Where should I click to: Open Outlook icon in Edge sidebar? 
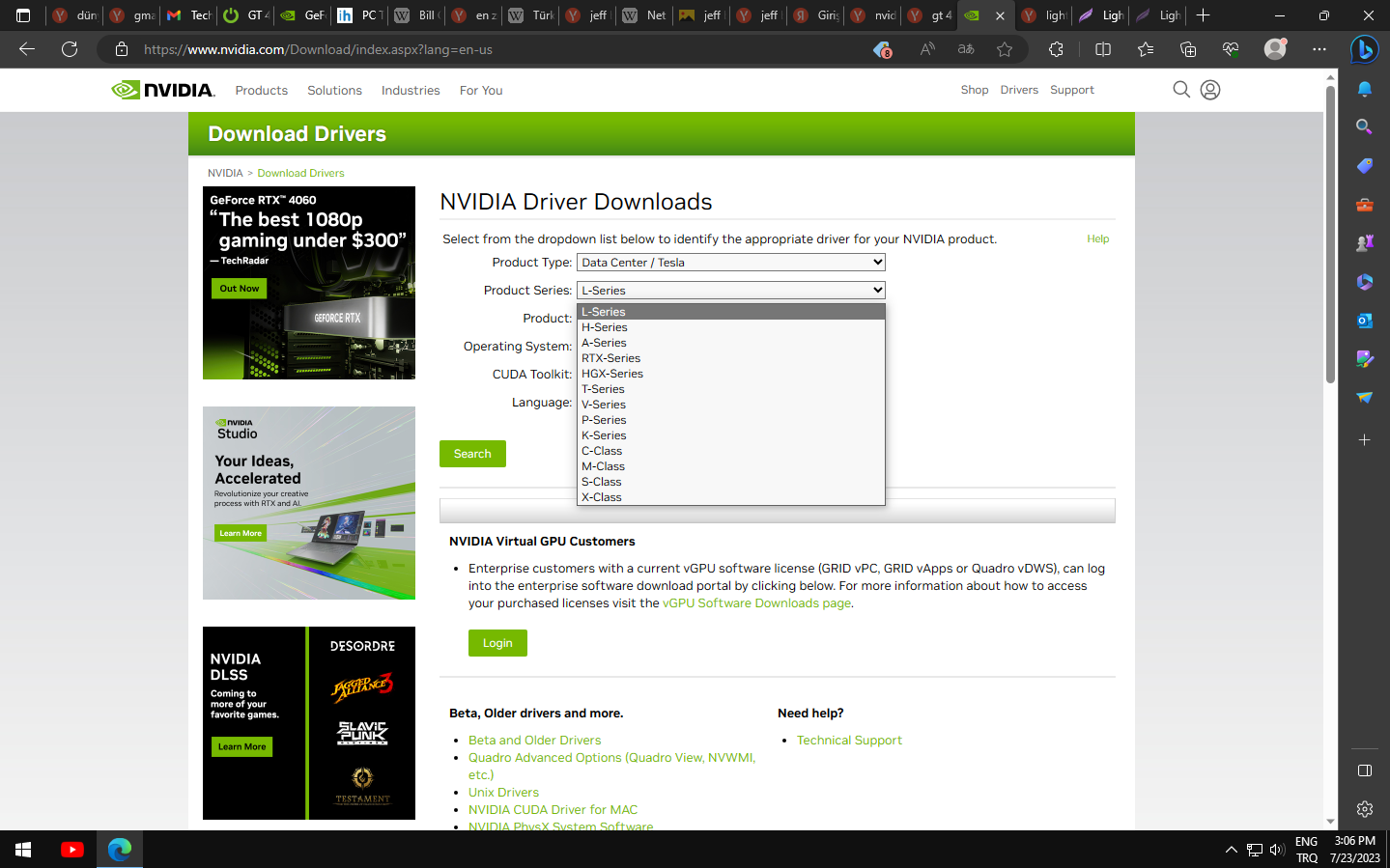1364,321
